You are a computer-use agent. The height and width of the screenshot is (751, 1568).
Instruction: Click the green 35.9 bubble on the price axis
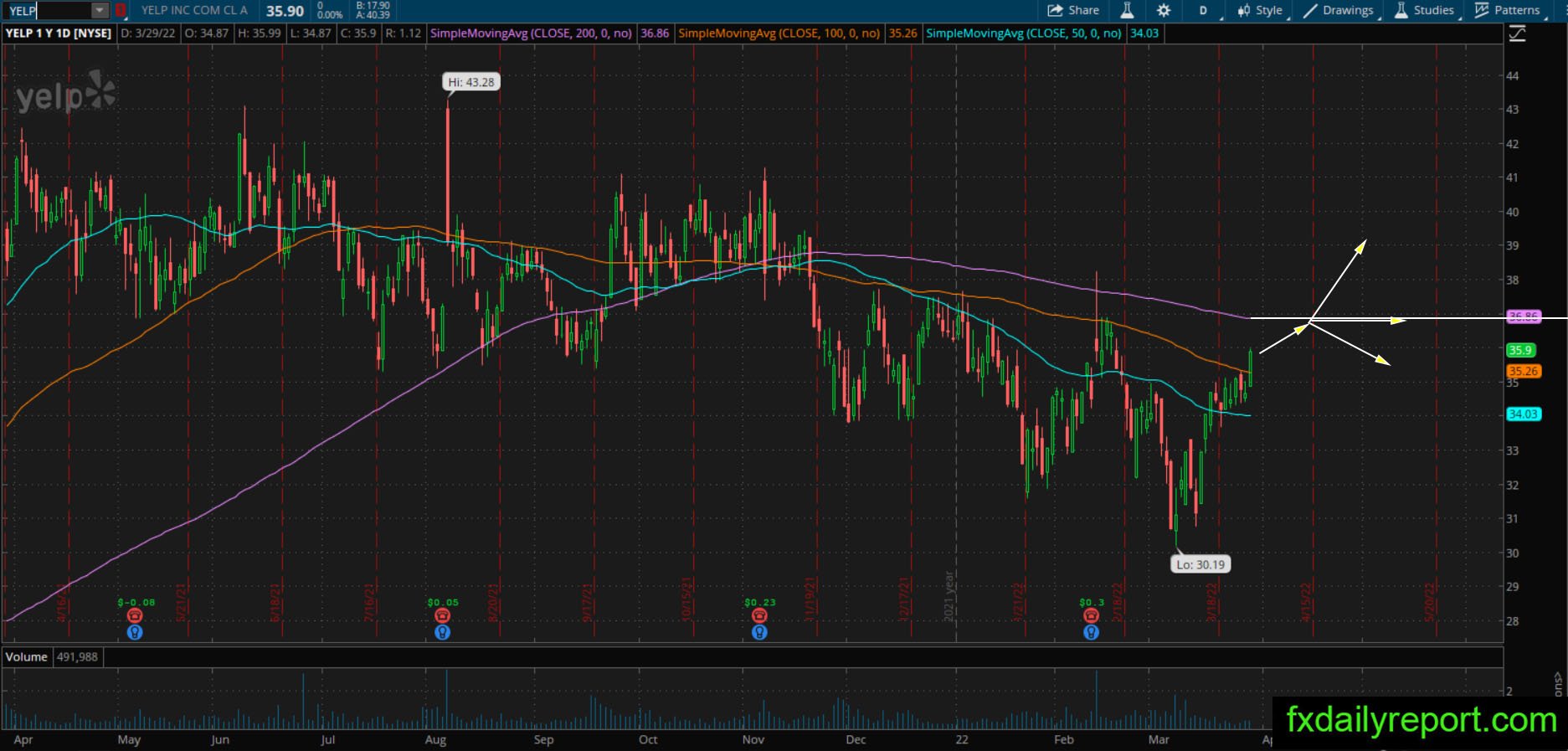tap(1520, 351)
